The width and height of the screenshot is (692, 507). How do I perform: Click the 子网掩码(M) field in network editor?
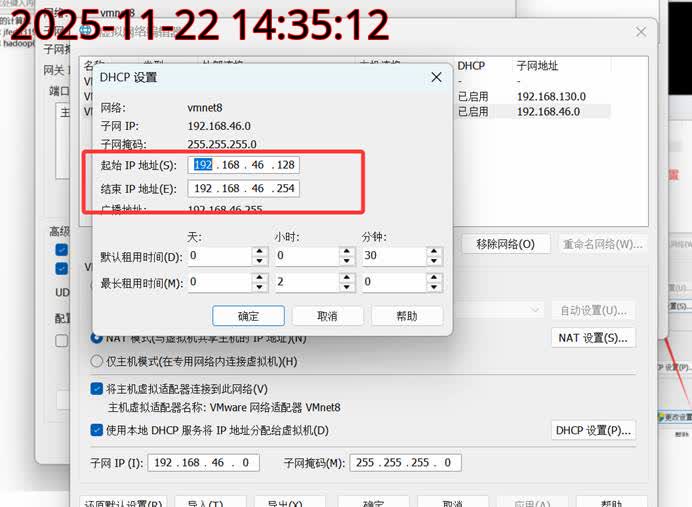coord(405,463)
